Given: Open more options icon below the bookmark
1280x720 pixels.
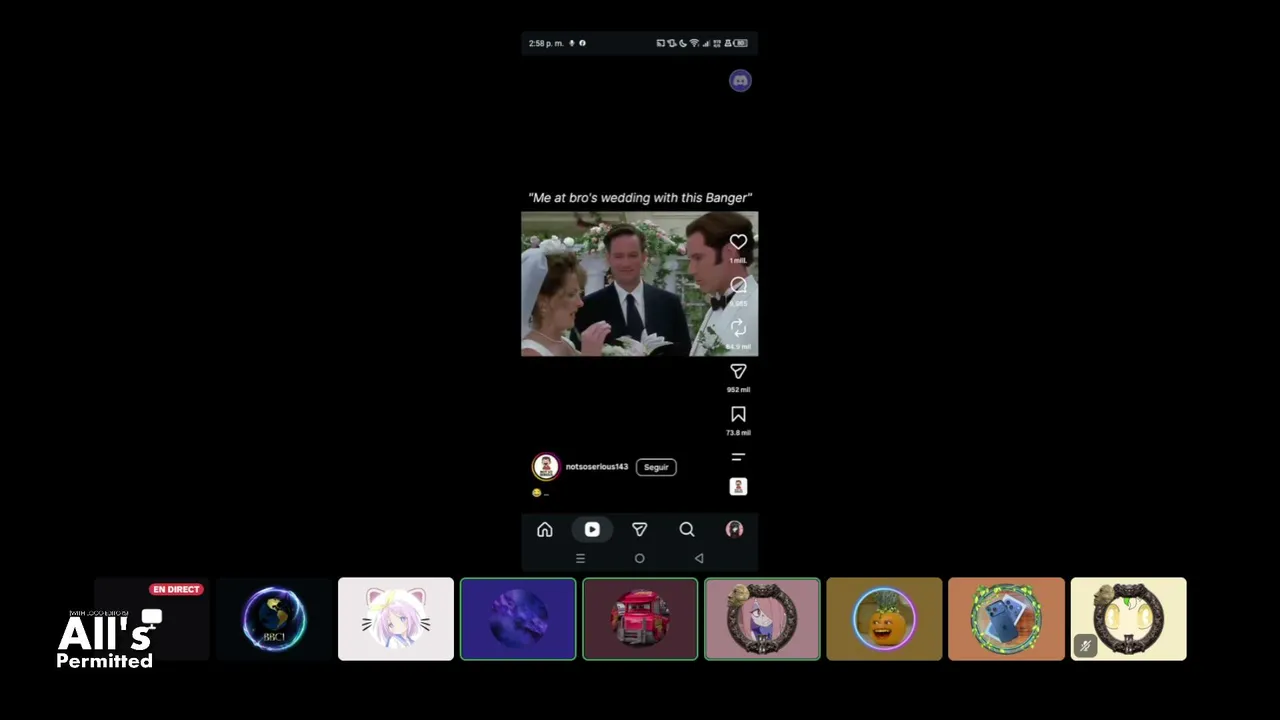Looking at the screenshot, I should click(738, 457).
